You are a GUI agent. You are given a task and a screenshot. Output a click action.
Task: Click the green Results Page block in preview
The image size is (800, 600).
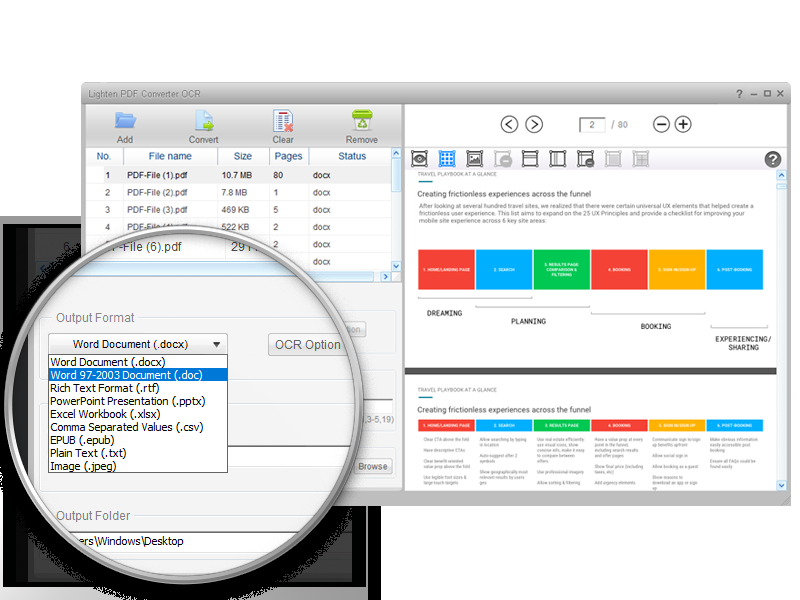[x=561, y=269]
